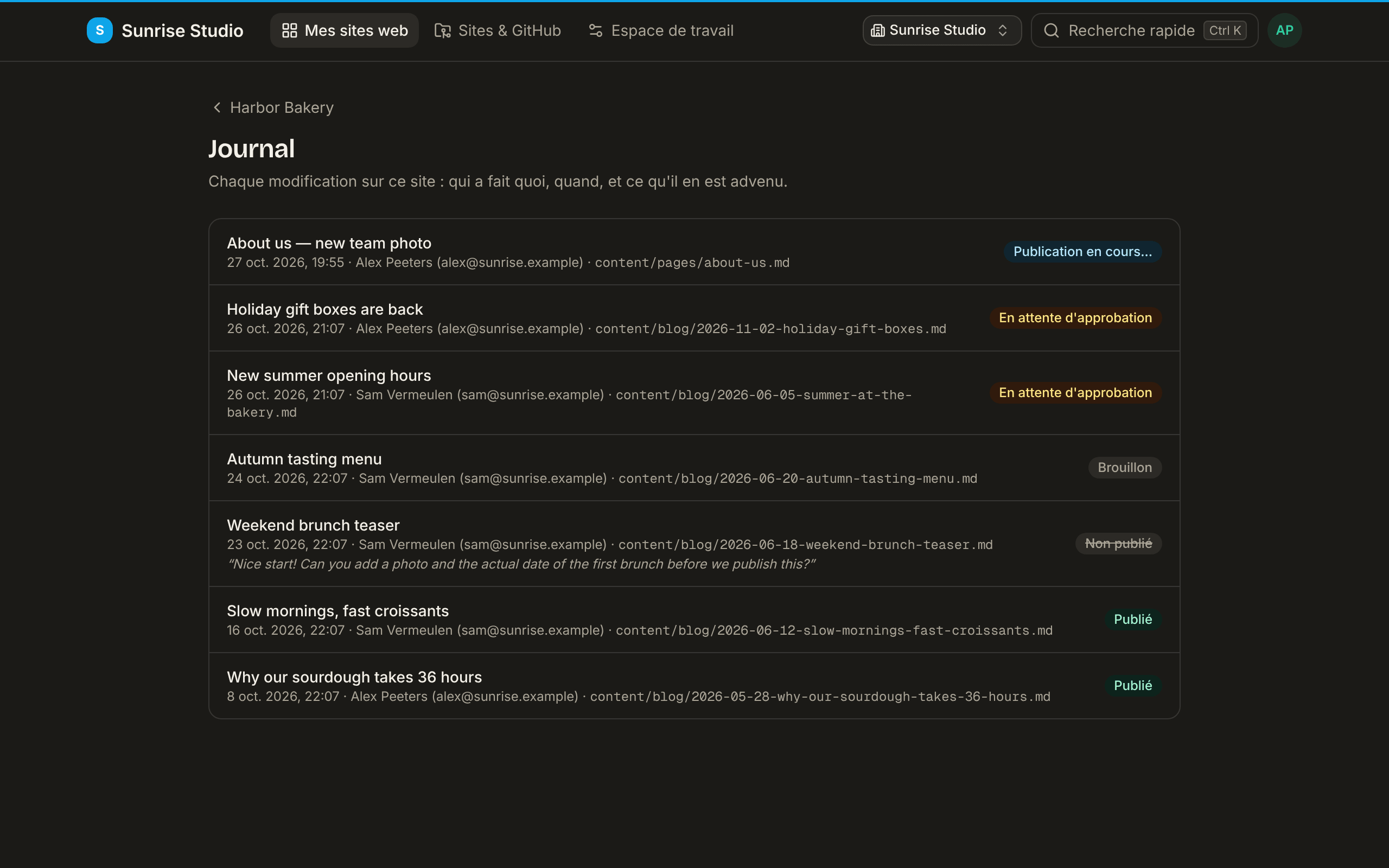The image size is (1389, 868).
Task: Click the magnifier search icon
Action: click(1051, 30)
